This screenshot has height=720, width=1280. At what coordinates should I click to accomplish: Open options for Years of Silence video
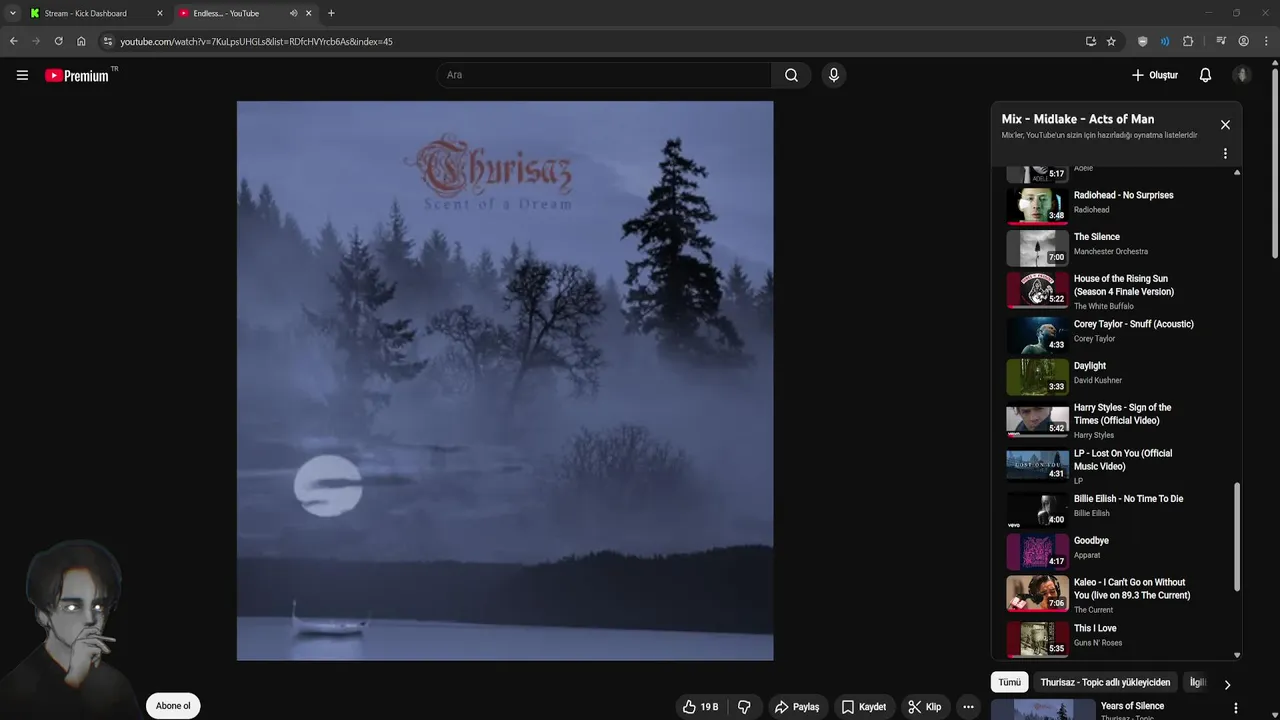[x=1236, y=708]
